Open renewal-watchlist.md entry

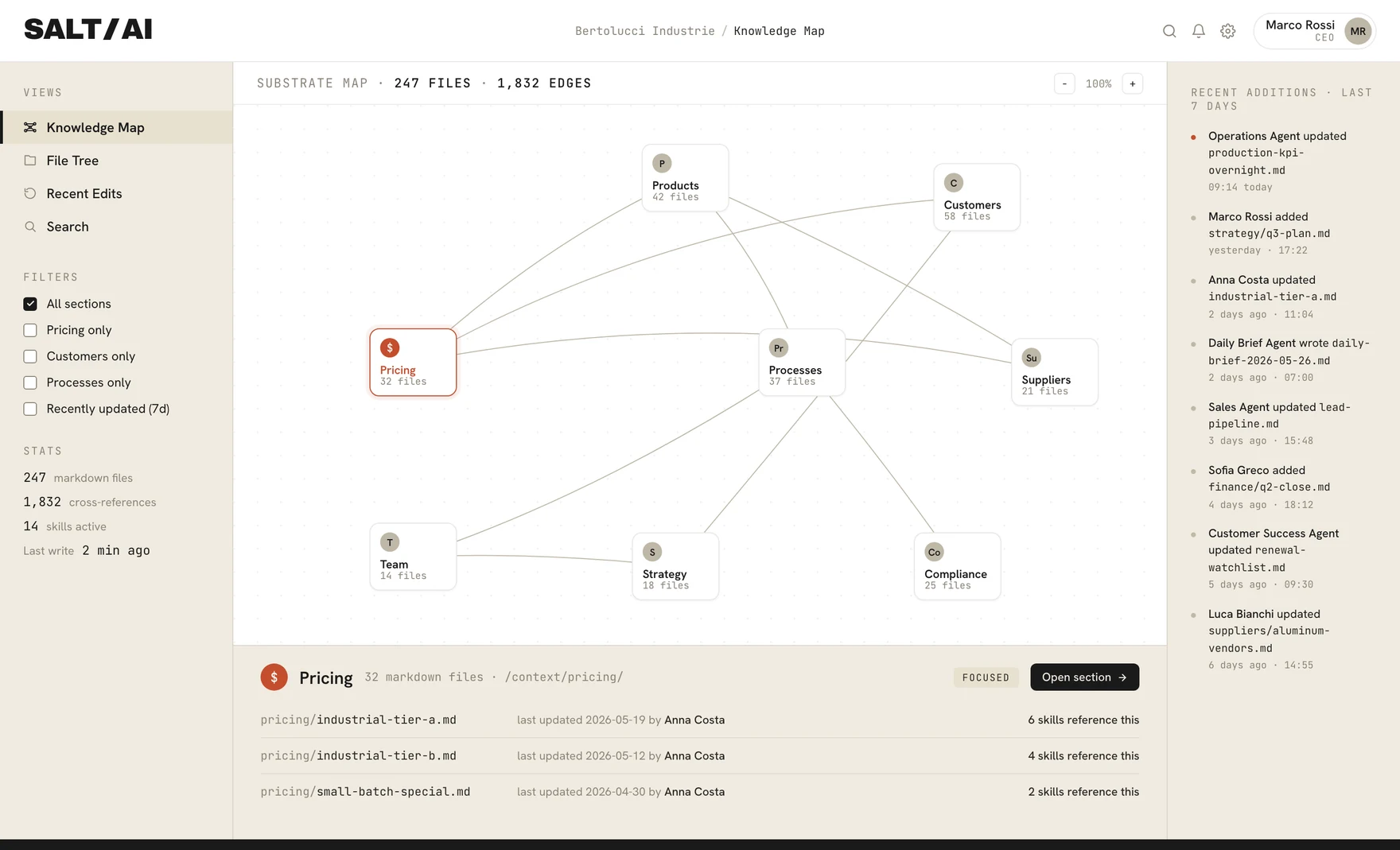(x=1282, y=559)
